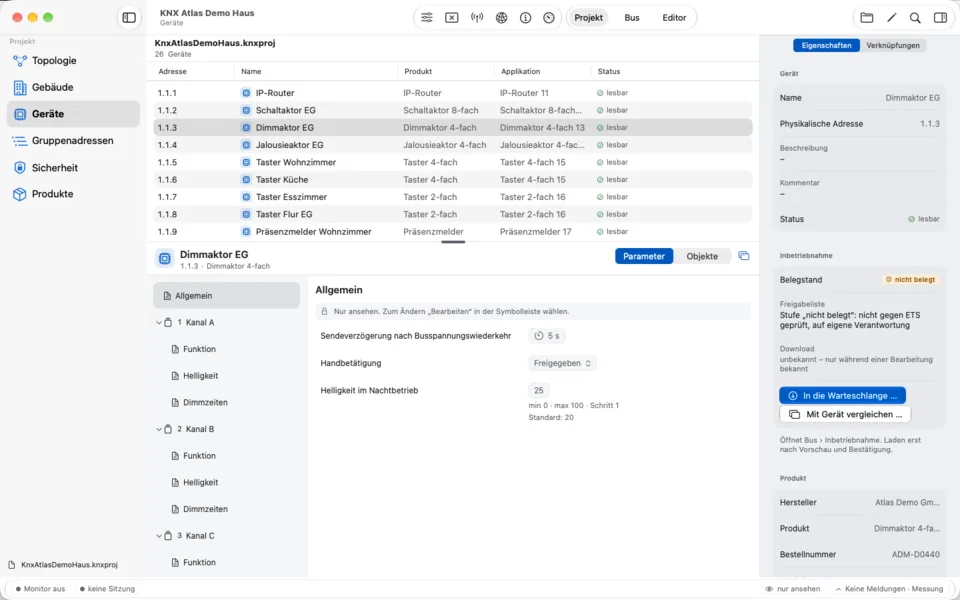Switch to the Bus tab

click(x=632, y=18)
